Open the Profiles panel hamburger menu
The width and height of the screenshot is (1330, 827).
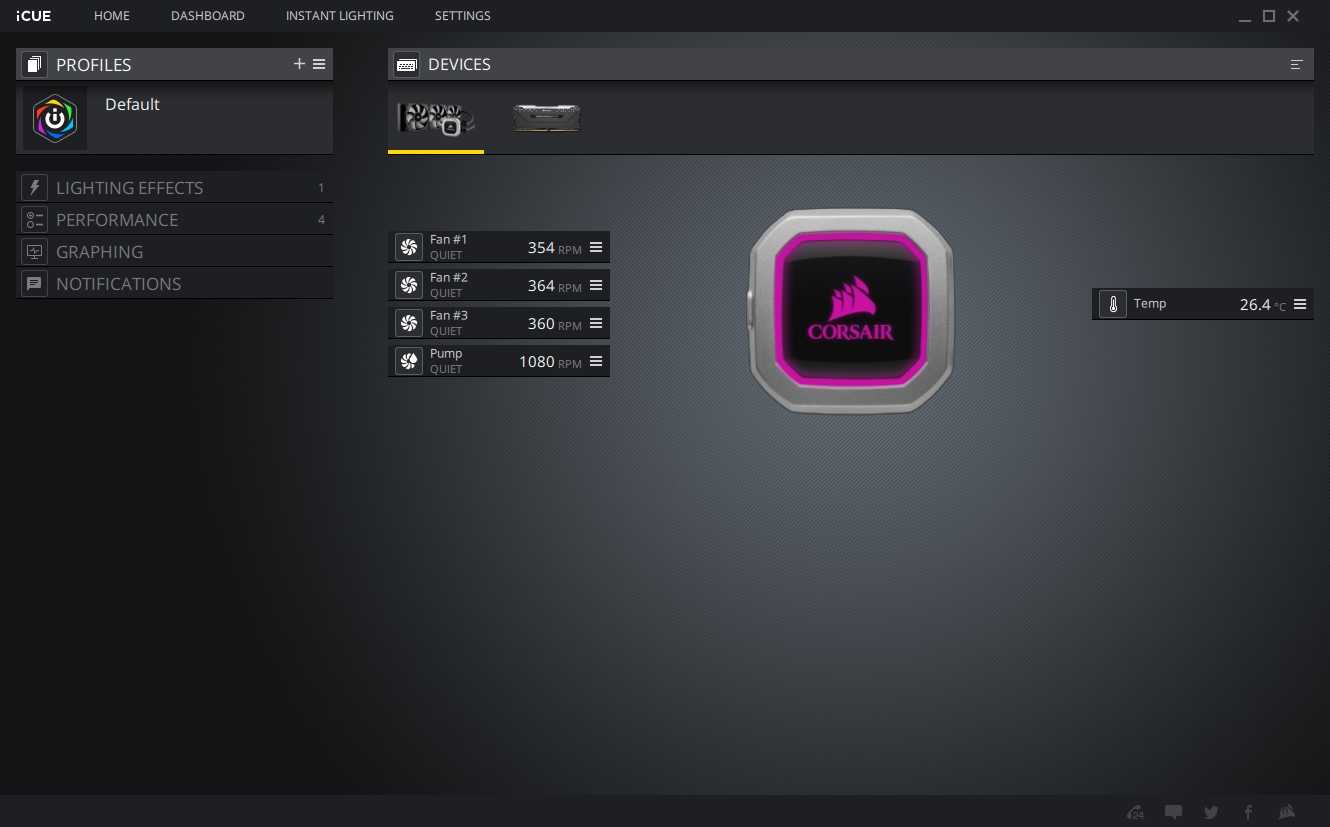319,64
